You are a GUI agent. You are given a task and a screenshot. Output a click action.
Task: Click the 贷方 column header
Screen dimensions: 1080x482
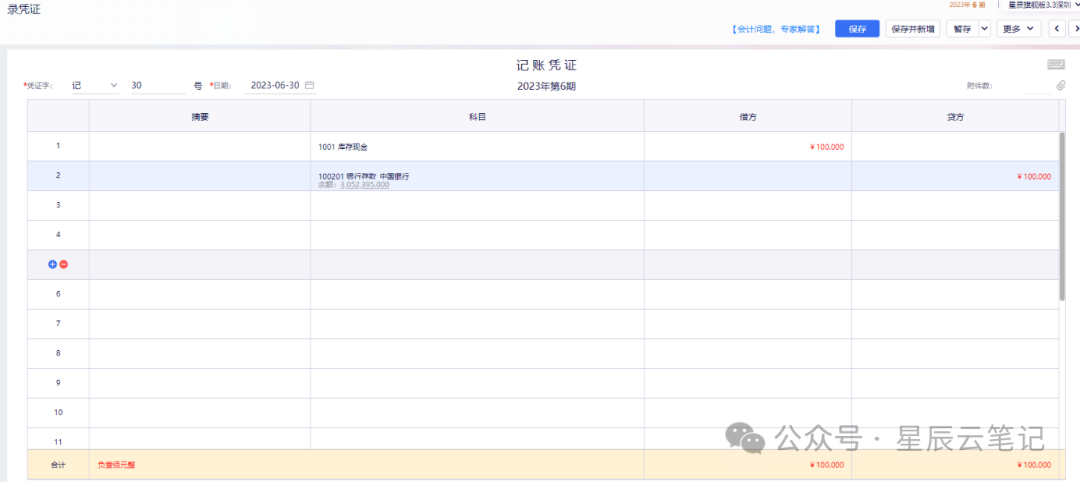[955, 116]
